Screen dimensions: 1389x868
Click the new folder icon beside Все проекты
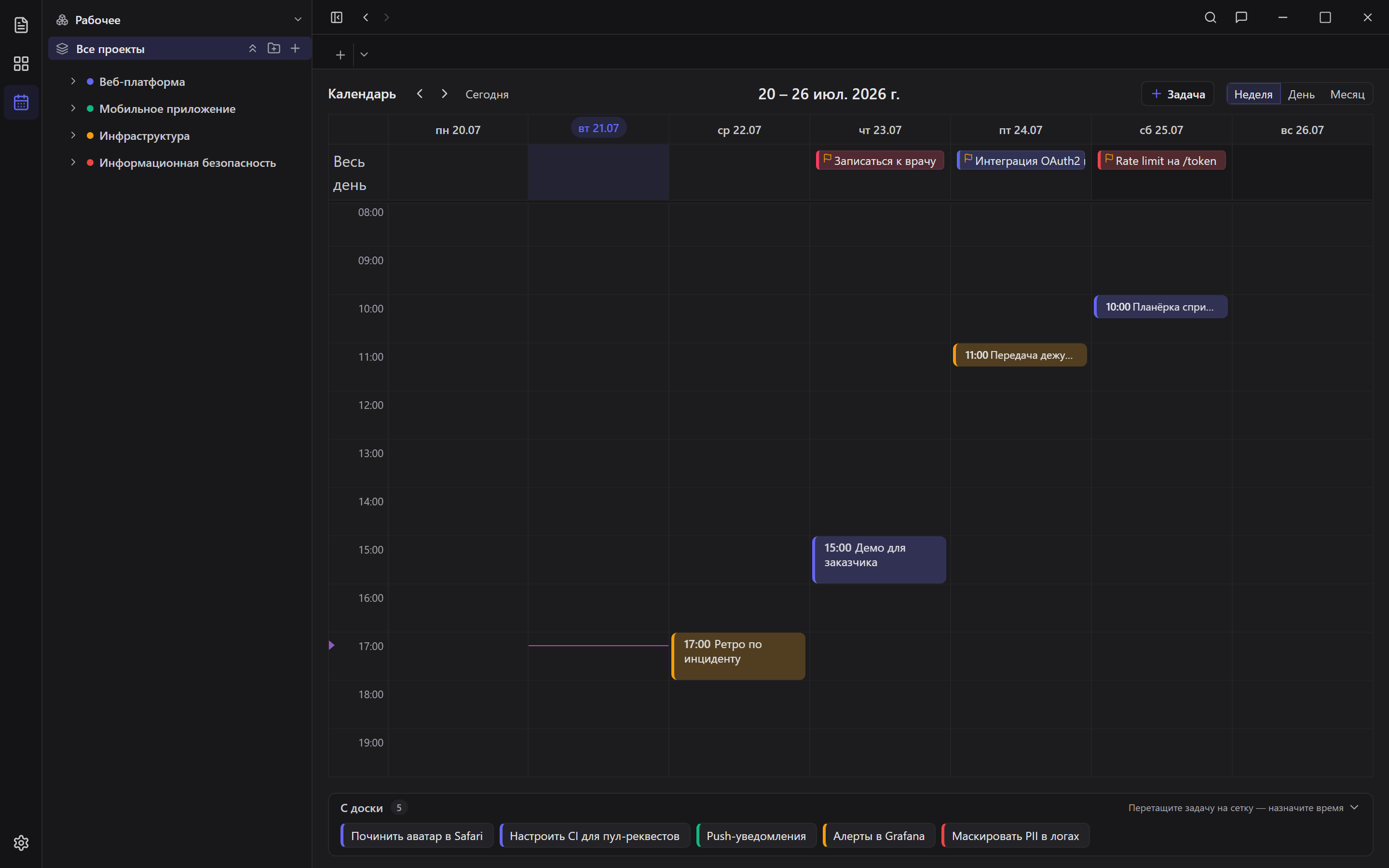(274, 48)
